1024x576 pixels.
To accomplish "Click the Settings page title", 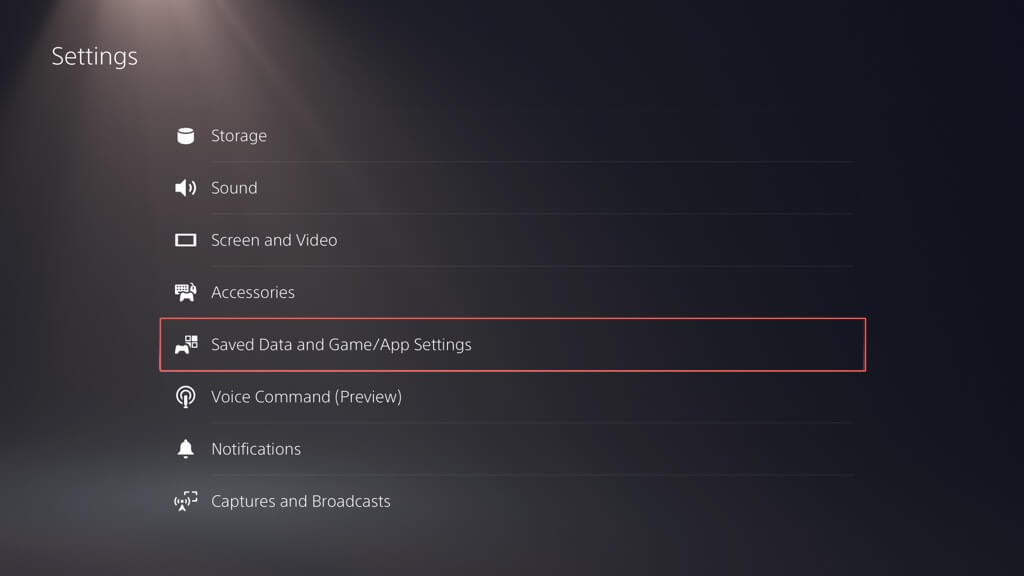I will (95, 57).
